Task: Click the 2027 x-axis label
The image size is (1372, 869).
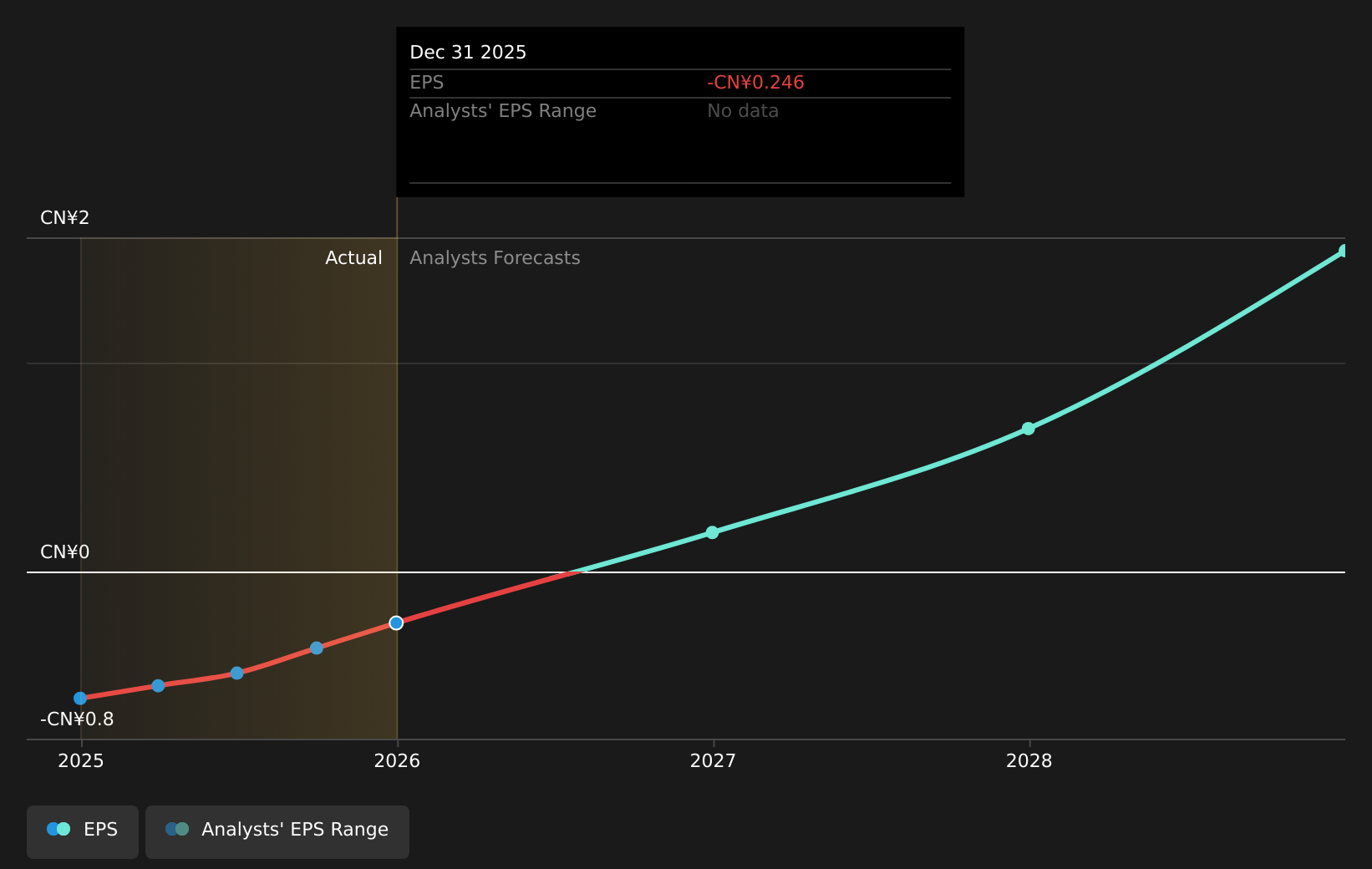Action: pos(713,760)
